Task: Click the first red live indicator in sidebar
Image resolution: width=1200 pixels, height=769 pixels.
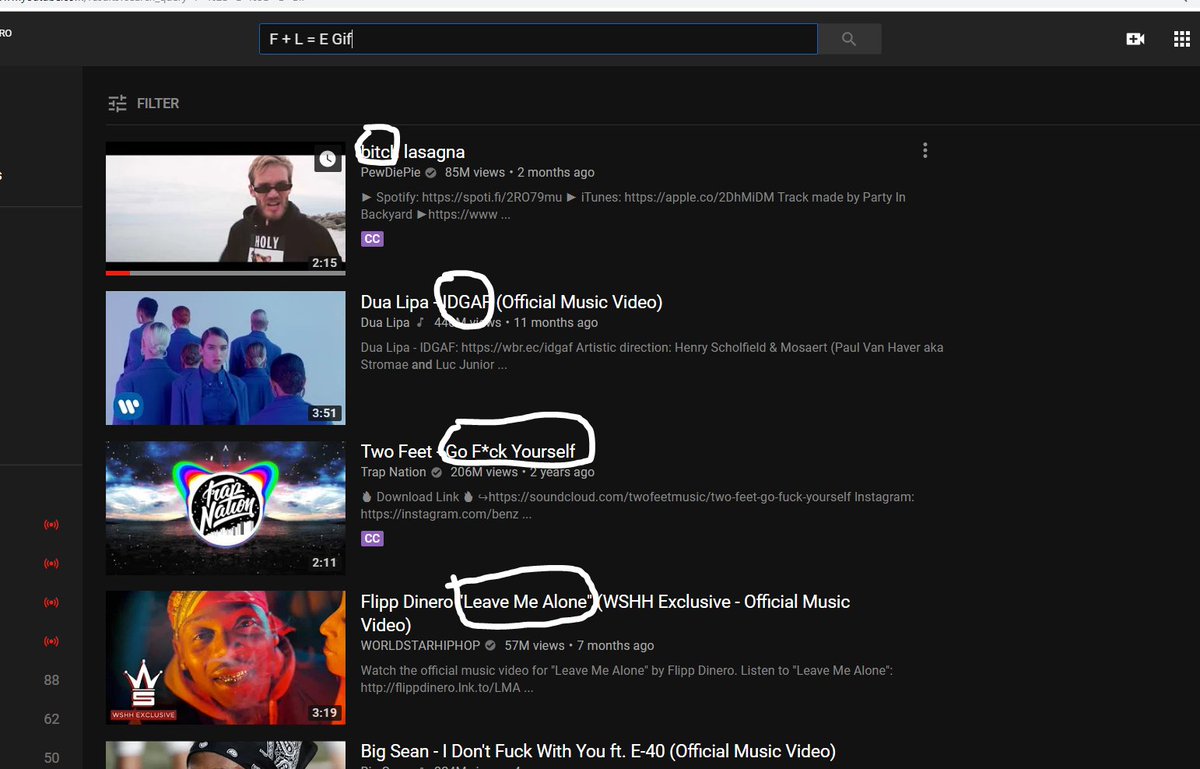Action: point(52,524)
